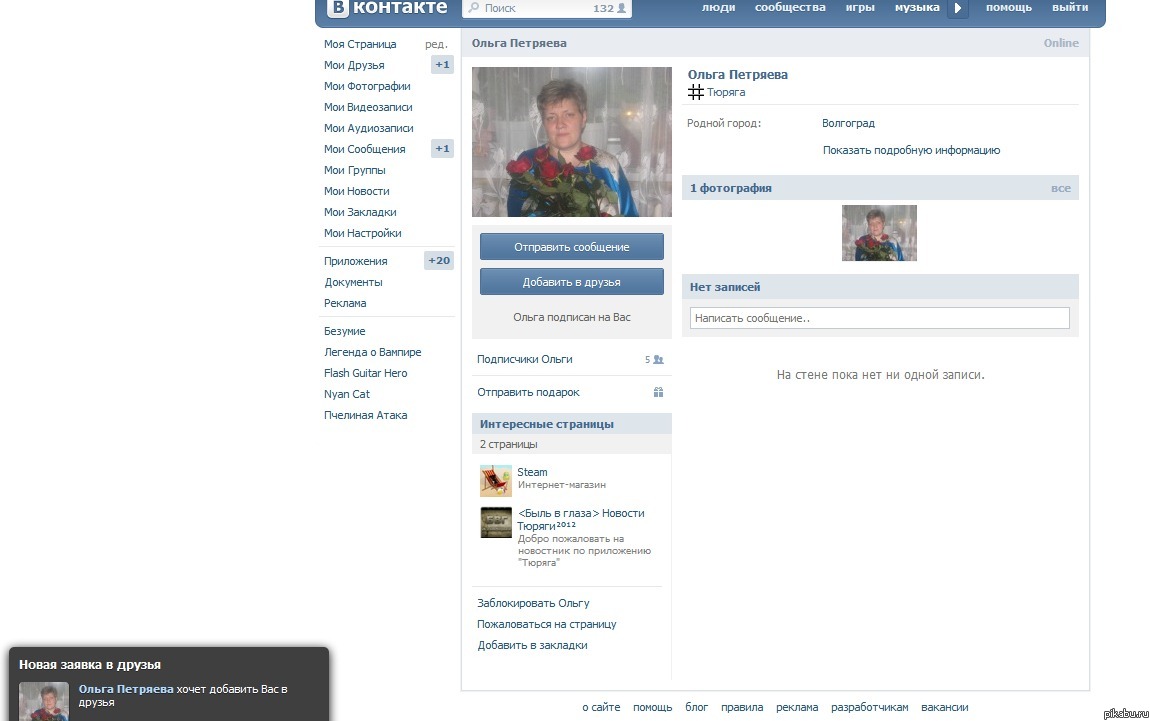Open the photo thumbnail under 1 фотография

point(879,233)
